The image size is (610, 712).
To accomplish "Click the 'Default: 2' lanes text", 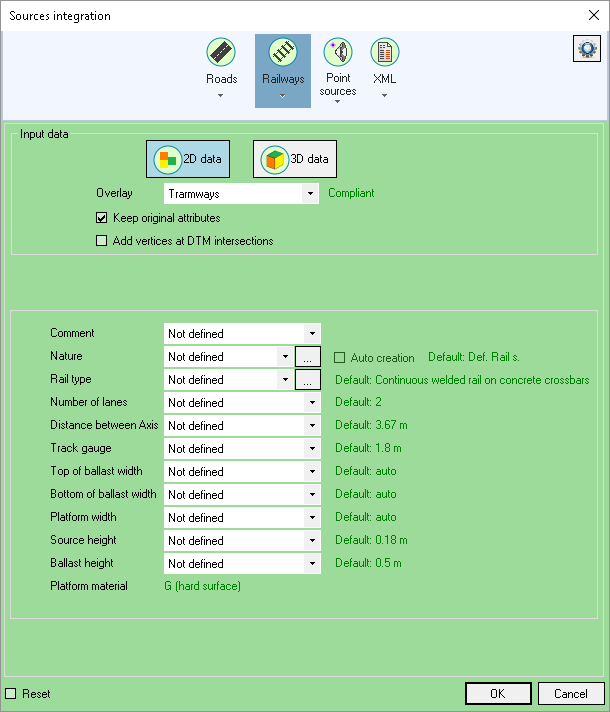I will tap(358, 402).
